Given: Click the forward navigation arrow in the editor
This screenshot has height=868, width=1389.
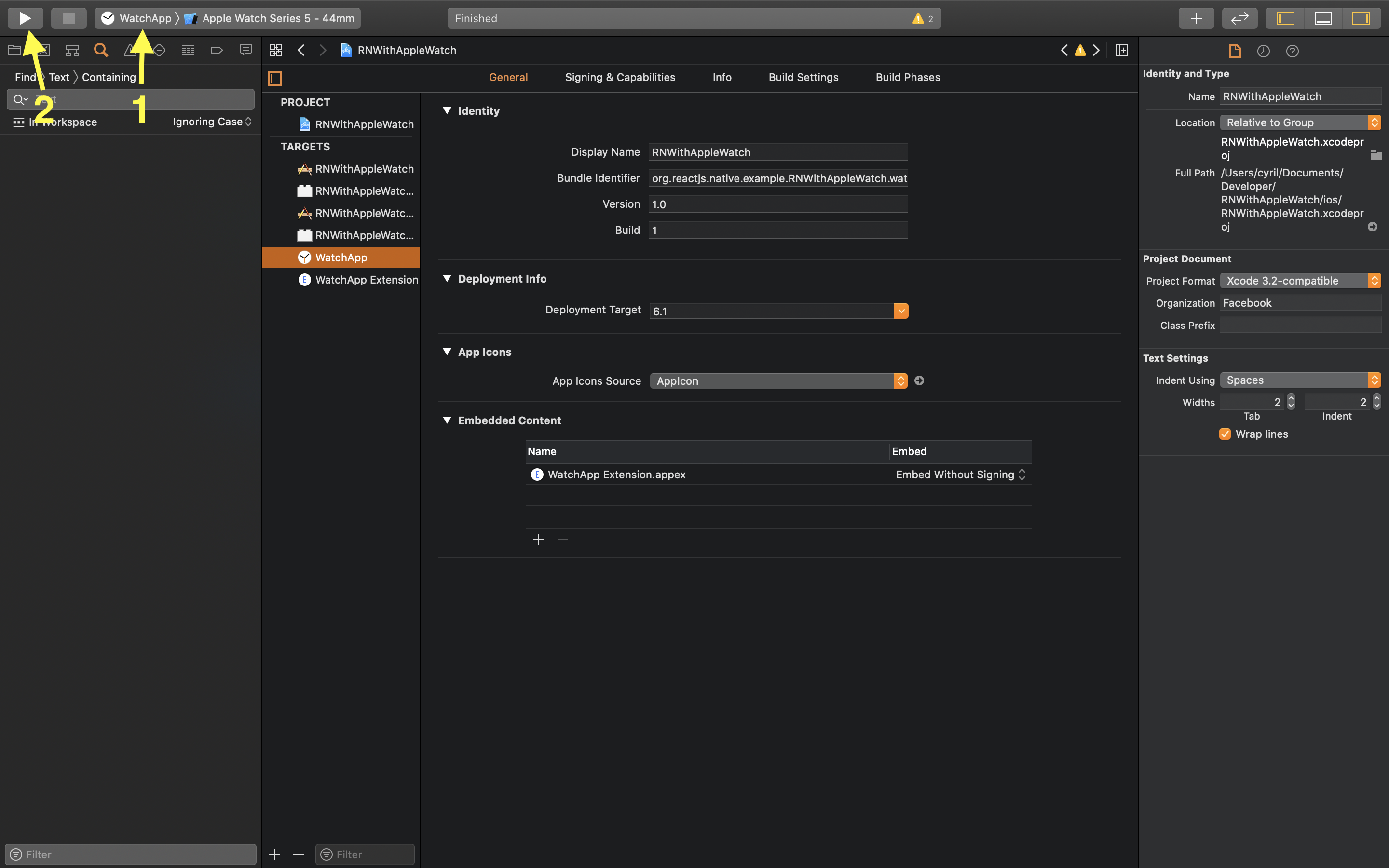Looking at the screenshot, I should click(323, 50).
